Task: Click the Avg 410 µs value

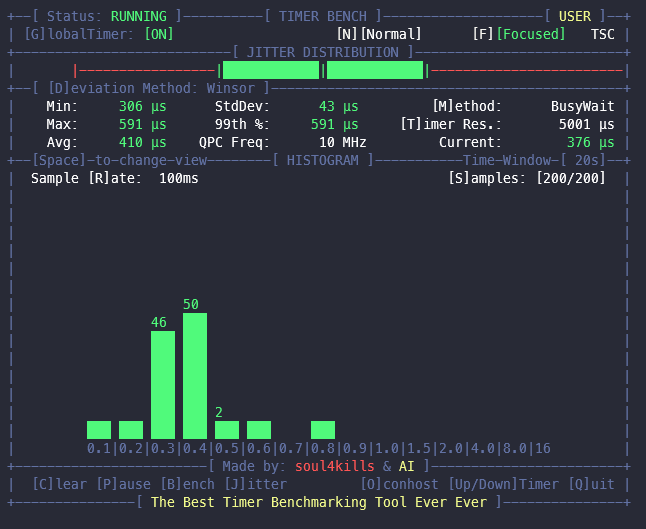Action: click(x=143, y=143)
